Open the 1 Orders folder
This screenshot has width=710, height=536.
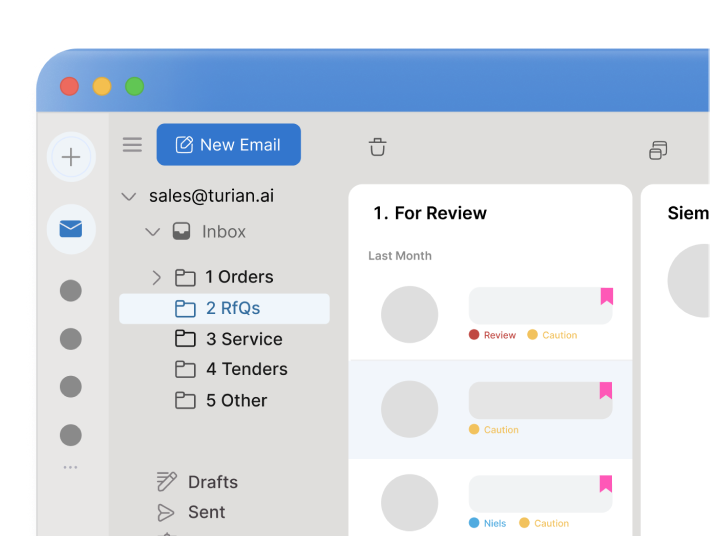click(224, 277)
